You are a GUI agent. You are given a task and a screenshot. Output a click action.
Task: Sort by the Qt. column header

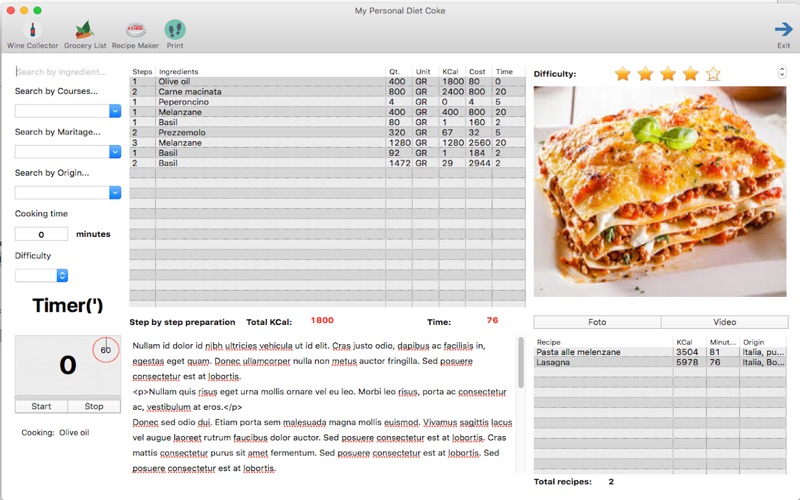[399, 72]
